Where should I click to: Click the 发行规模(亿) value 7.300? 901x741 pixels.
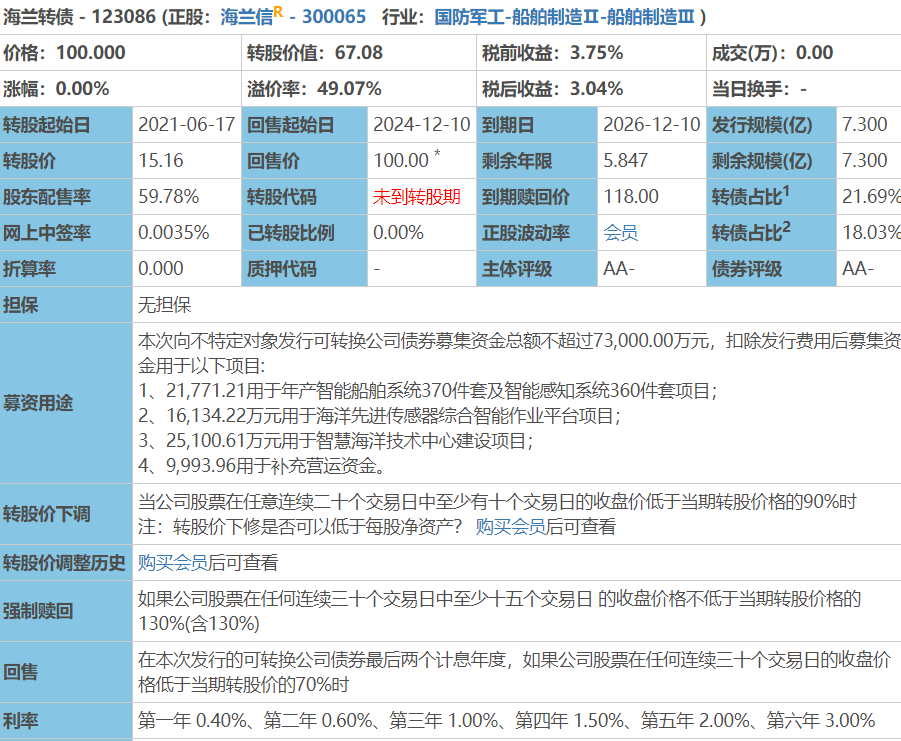[x=865, y=125]
